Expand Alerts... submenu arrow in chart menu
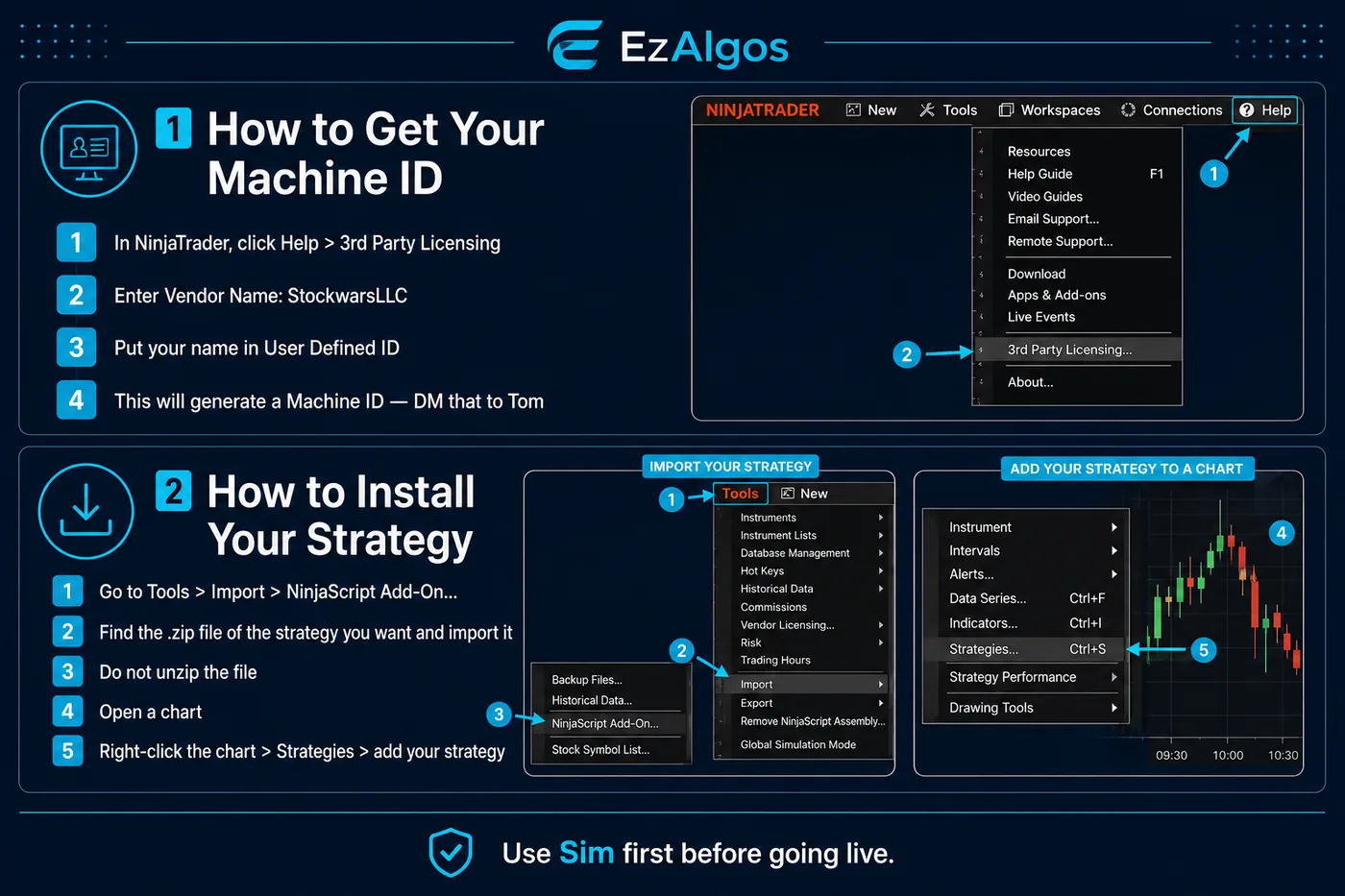Image resolution: width=1345 pixels, height=896 pixels. [1114, 574]
